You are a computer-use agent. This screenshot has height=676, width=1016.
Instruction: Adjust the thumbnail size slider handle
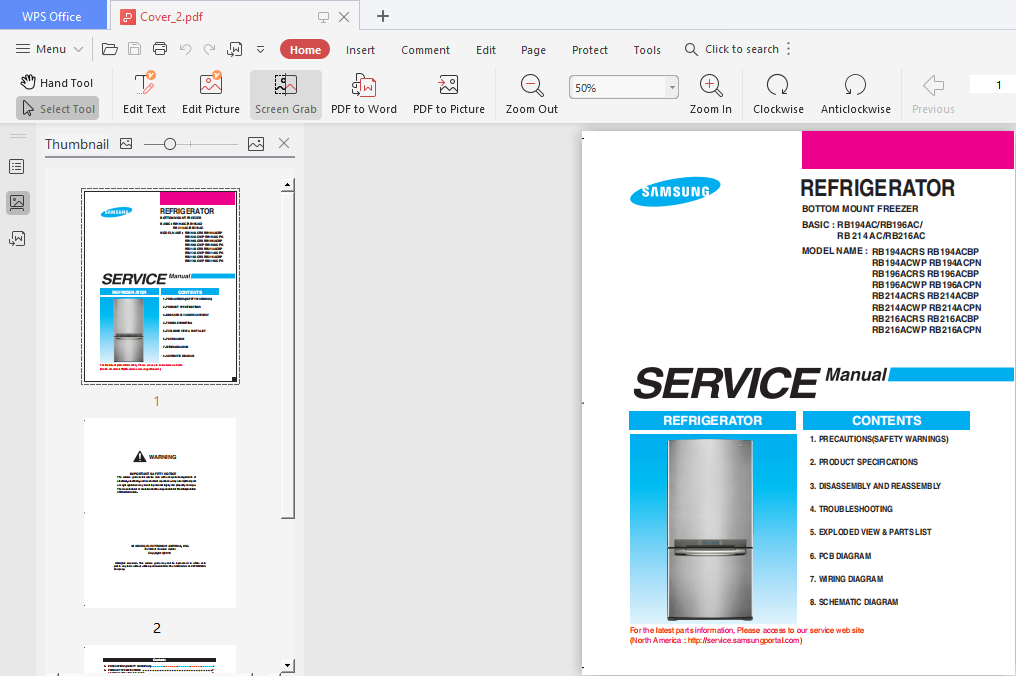[x=170, y=144]
